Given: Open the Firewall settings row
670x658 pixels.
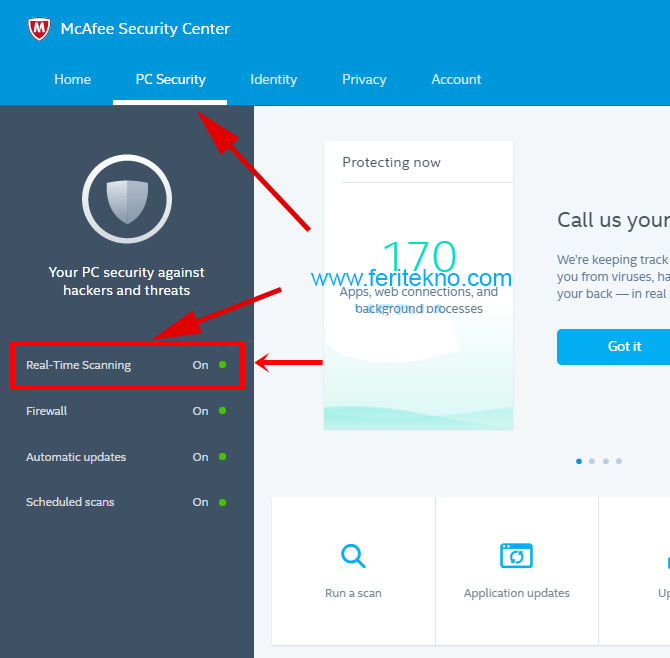Looking at the screenshot, I should [127, 411].
